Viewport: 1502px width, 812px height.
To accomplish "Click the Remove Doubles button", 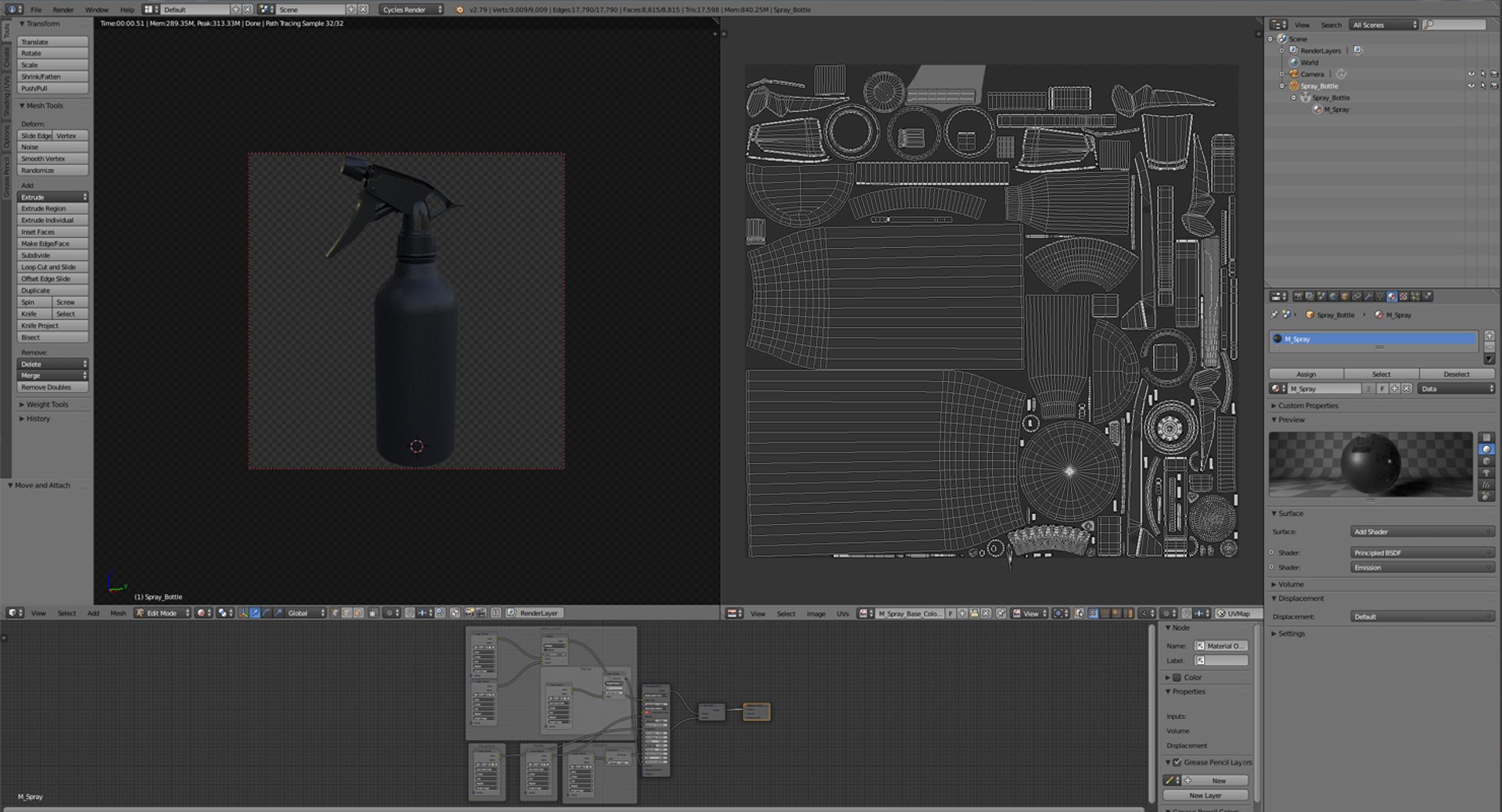I will pos(52,387).
